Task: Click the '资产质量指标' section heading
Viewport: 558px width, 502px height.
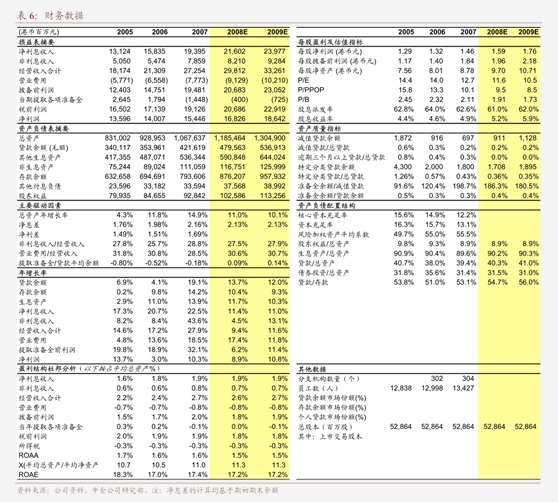Action: tap(319, 128)
